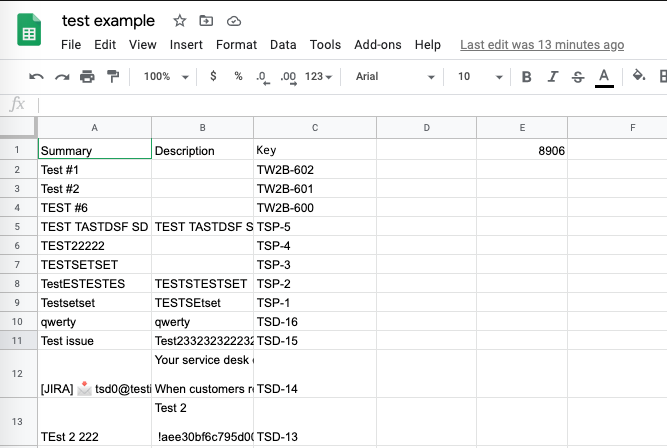Open the fill color bucket
The height and width of the screenshot is (448, 667).
(638, 76)
